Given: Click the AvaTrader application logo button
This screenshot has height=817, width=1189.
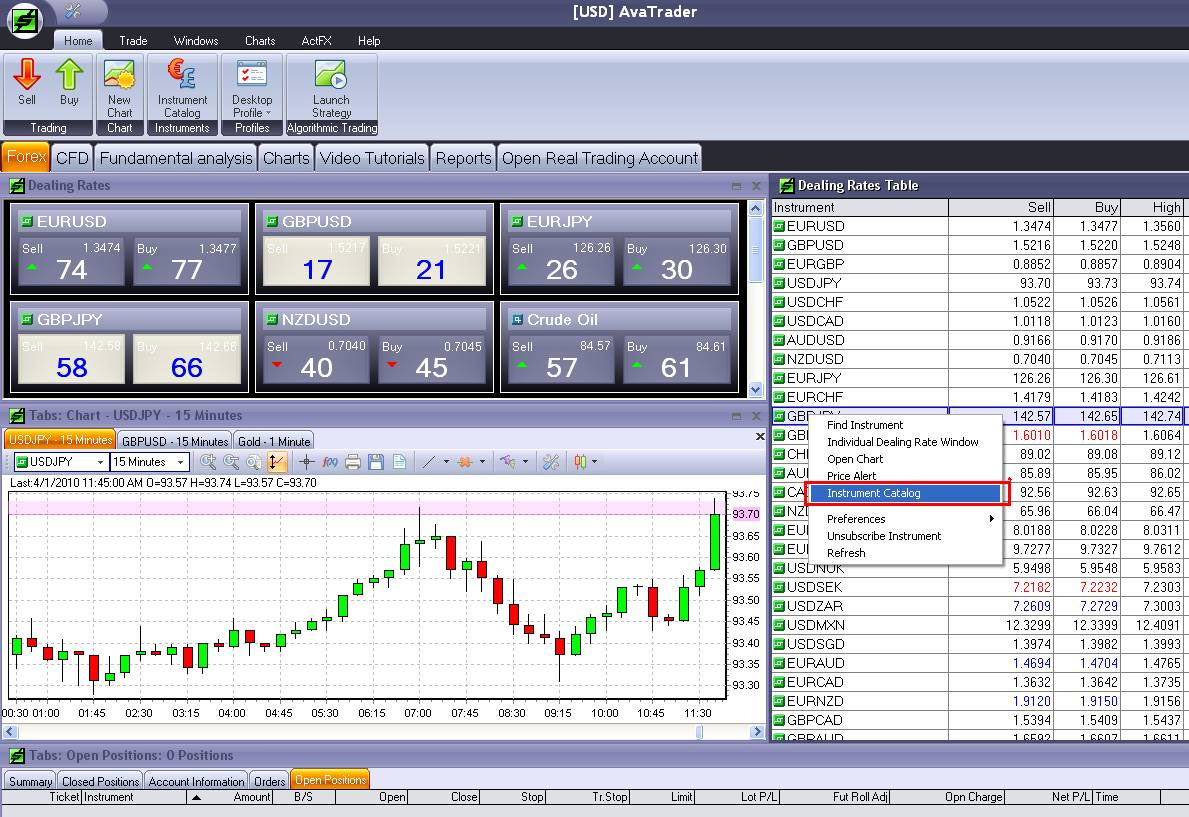Looking at the screenshot, I should [25, 20].
